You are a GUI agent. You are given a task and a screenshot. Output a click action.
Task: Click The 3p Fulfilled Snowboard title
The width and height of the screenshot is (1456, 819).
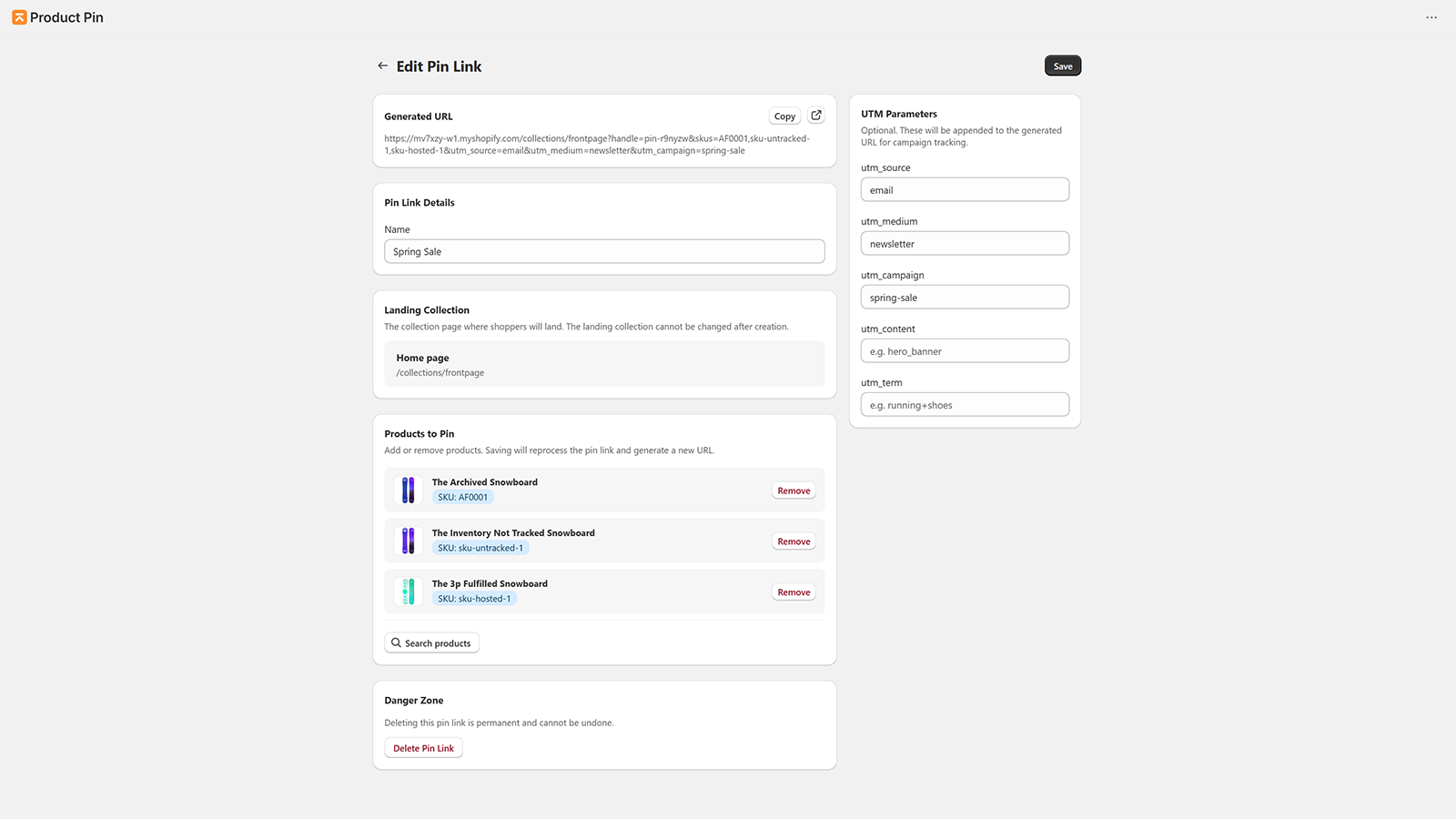[x=490, y=584]
